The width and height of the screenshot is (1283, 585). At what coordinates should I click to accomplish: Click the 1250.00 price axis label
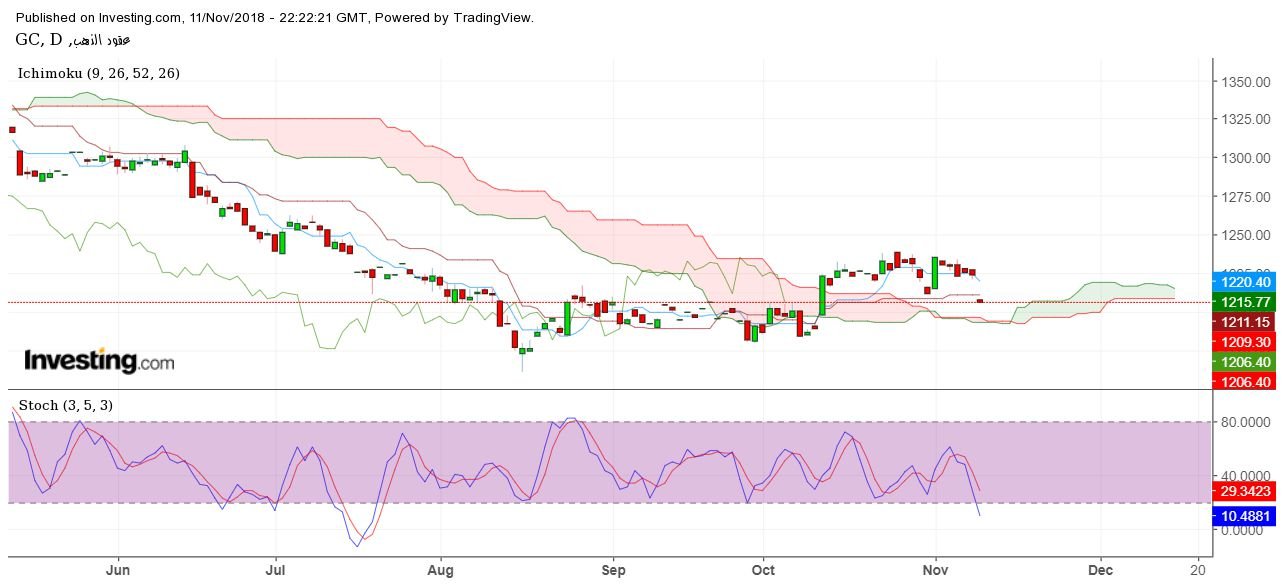tap(1243, 235)
